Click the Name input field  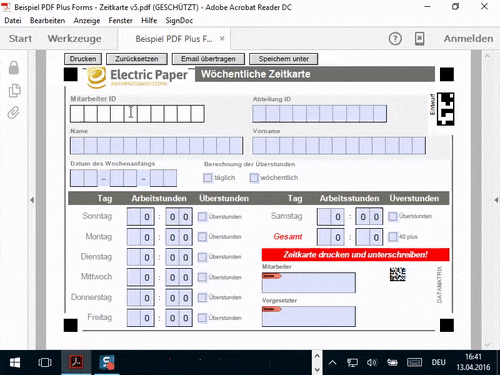click(156, 146)
